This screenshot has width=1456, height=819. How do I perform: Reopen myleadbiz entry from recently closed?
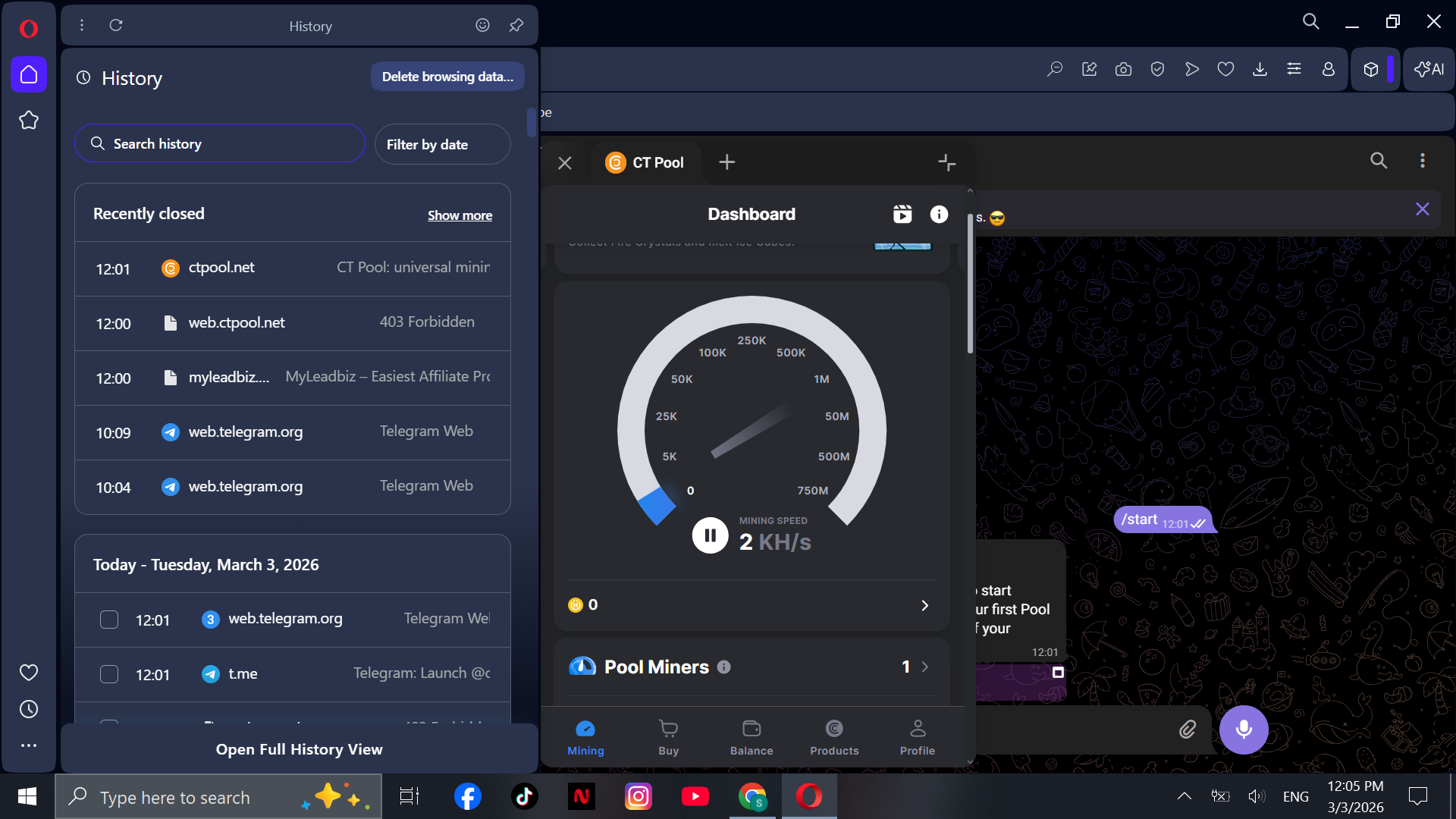pyautogui.click(x=293, y=378)
